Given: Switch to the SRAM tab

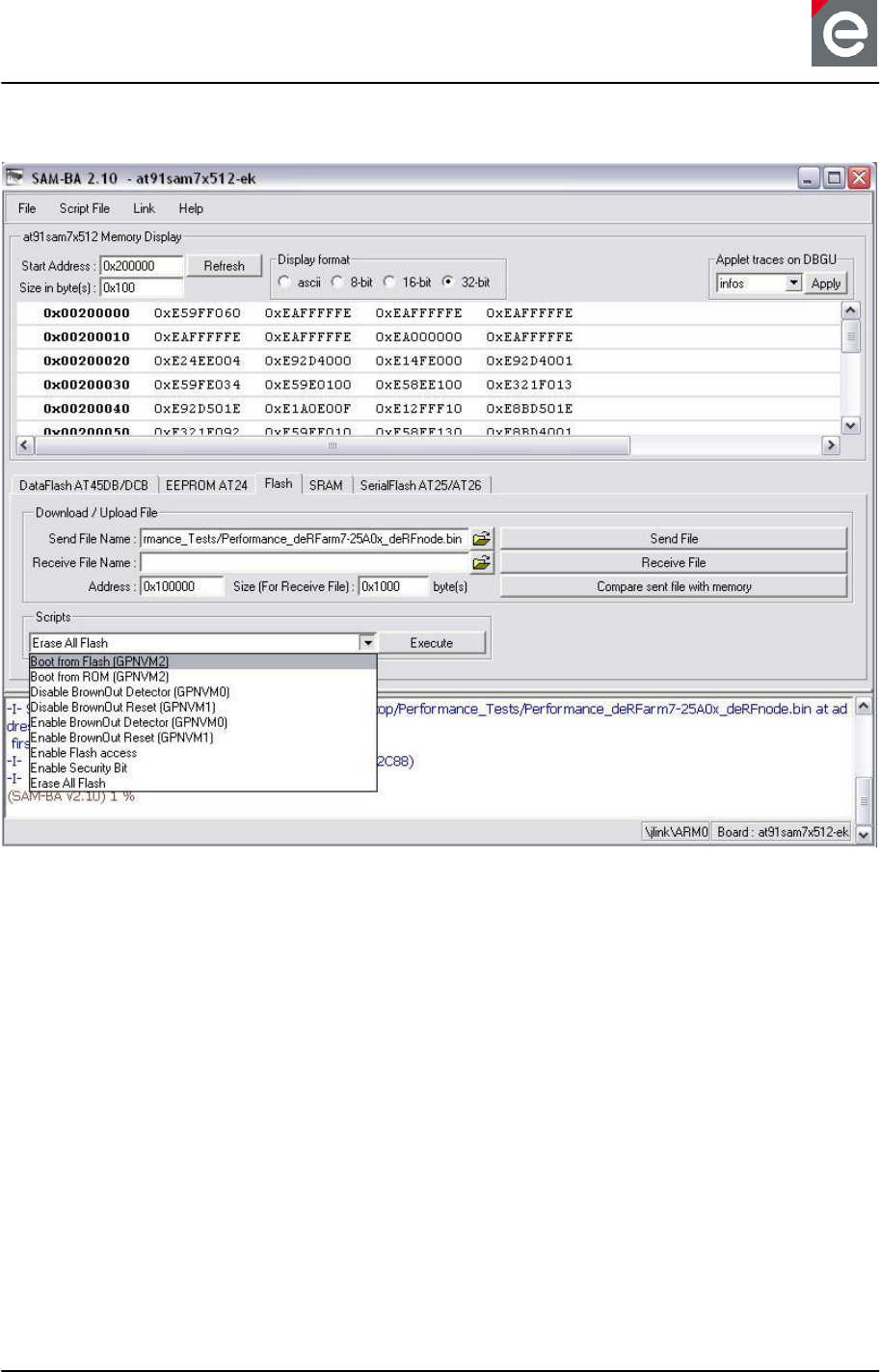Looking at the screenshot, I should click(x=326, y=485).
